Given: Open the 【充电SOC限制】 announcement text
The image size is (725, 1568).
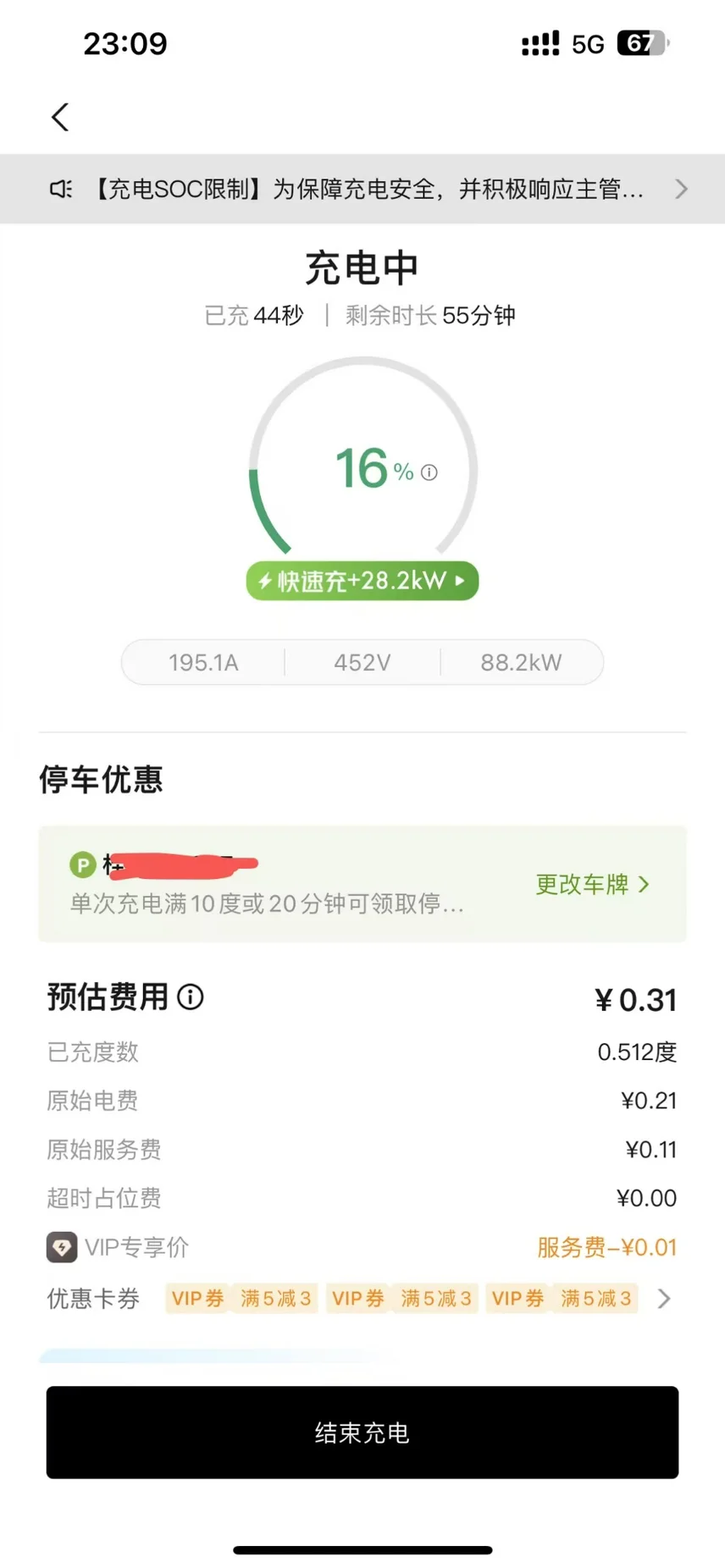Looking at the screenshot, I should pos(368,189).
